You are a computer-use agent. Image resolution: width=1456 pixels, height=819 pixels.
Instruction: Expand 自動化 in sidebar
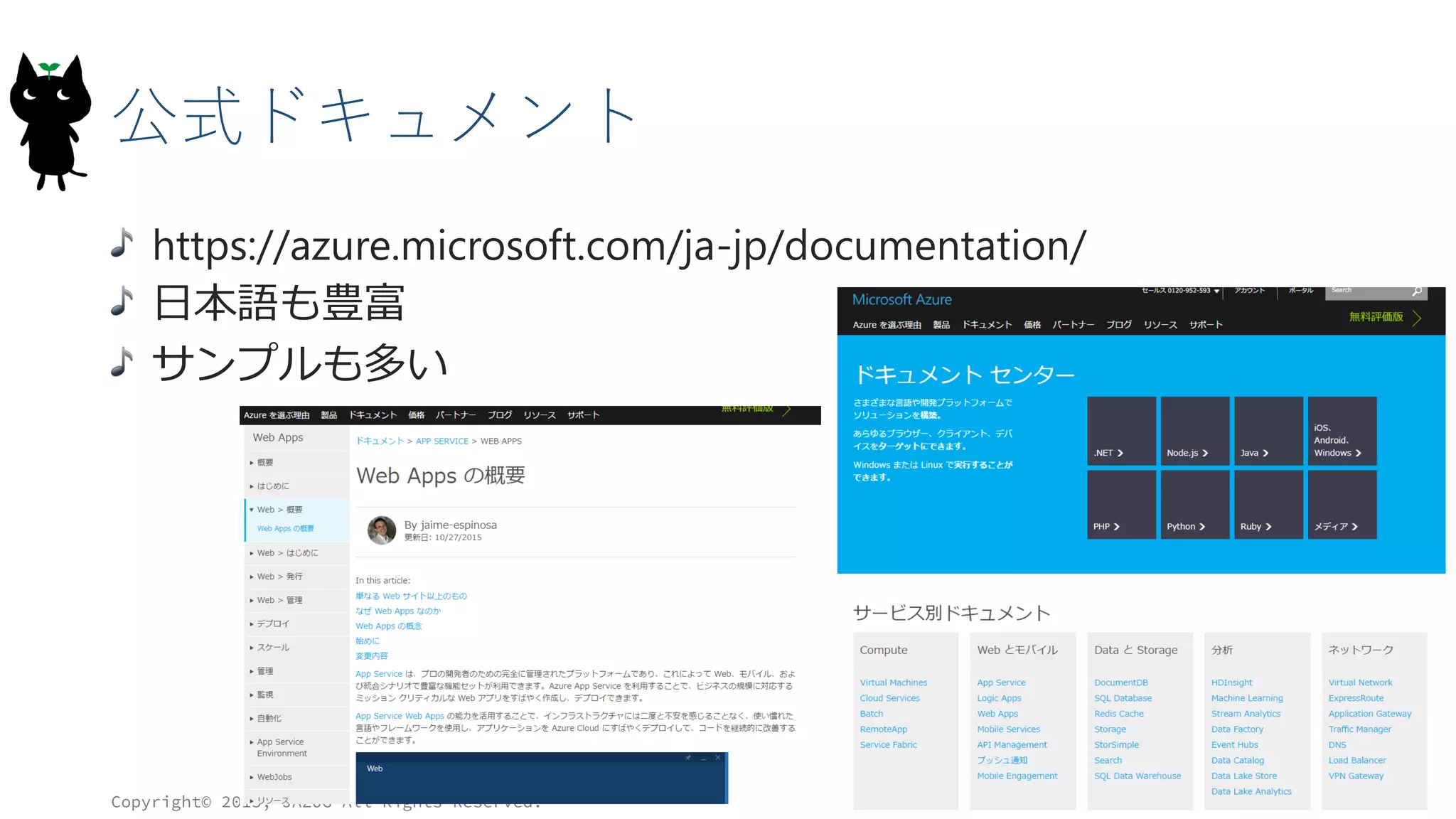pos(296,719)
